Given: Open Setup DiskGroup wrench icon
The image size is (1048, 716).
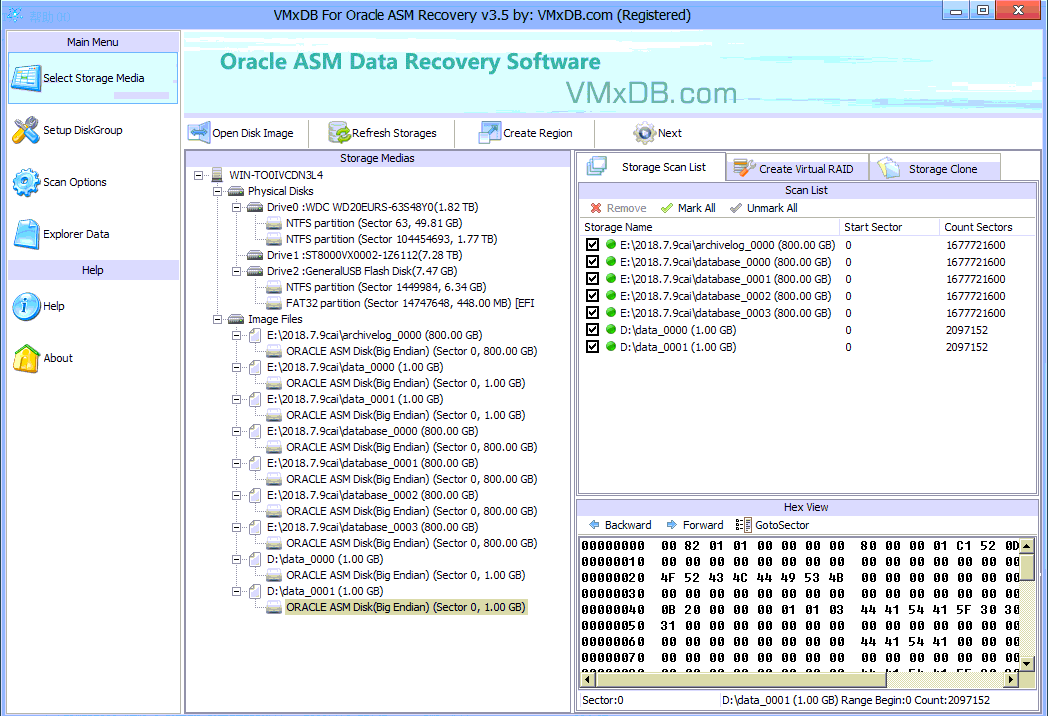Looking at the screenshot, I should (x=26, y=130).
